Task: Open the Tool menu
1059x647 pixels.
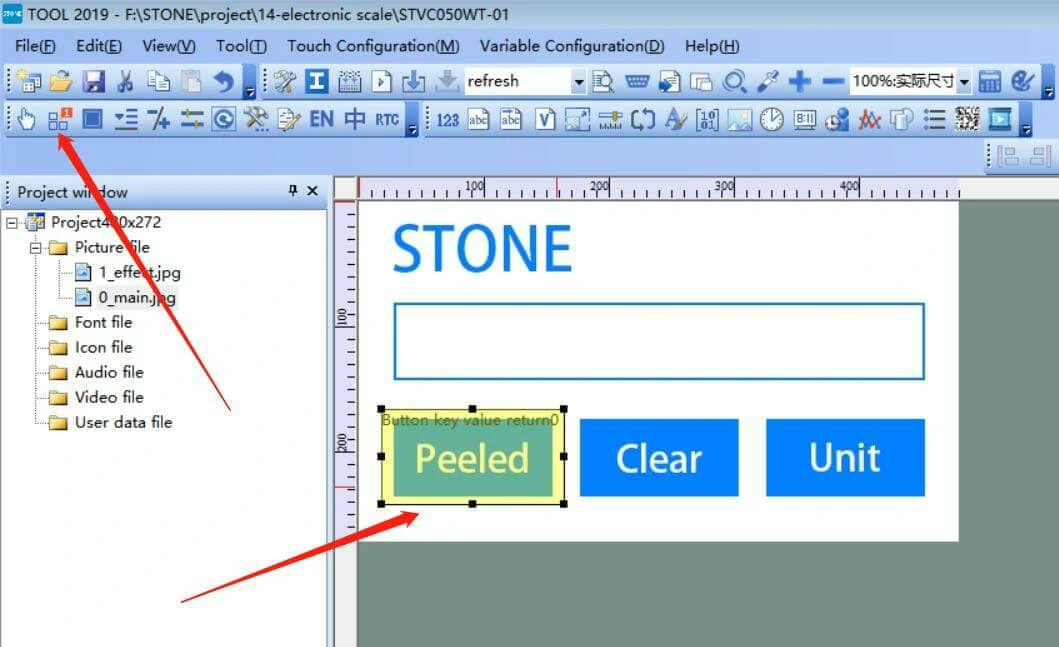Action: [241, 46]
